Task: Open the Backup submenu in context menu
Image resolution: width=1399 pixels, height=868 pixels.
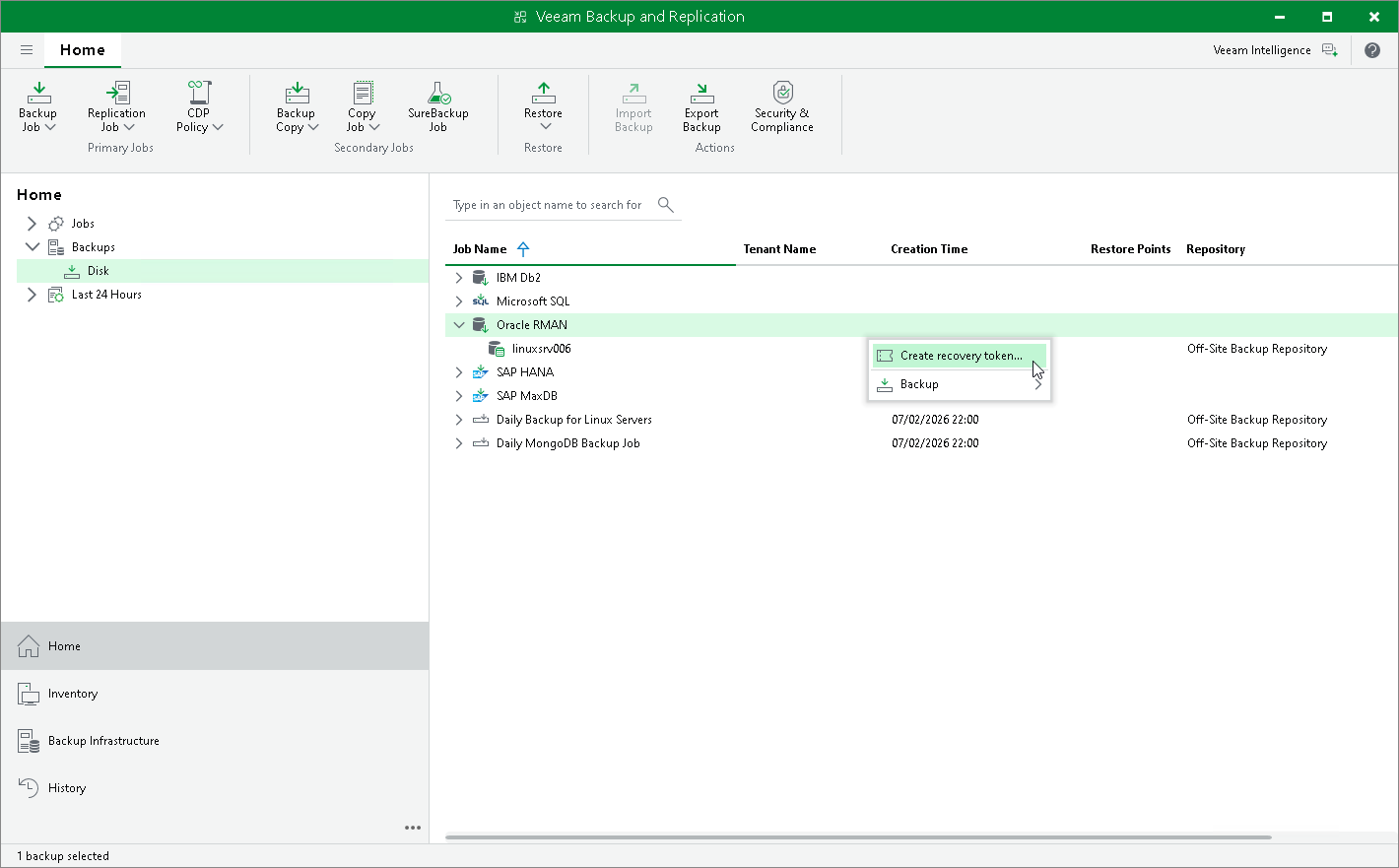Action: coord(960,384)
